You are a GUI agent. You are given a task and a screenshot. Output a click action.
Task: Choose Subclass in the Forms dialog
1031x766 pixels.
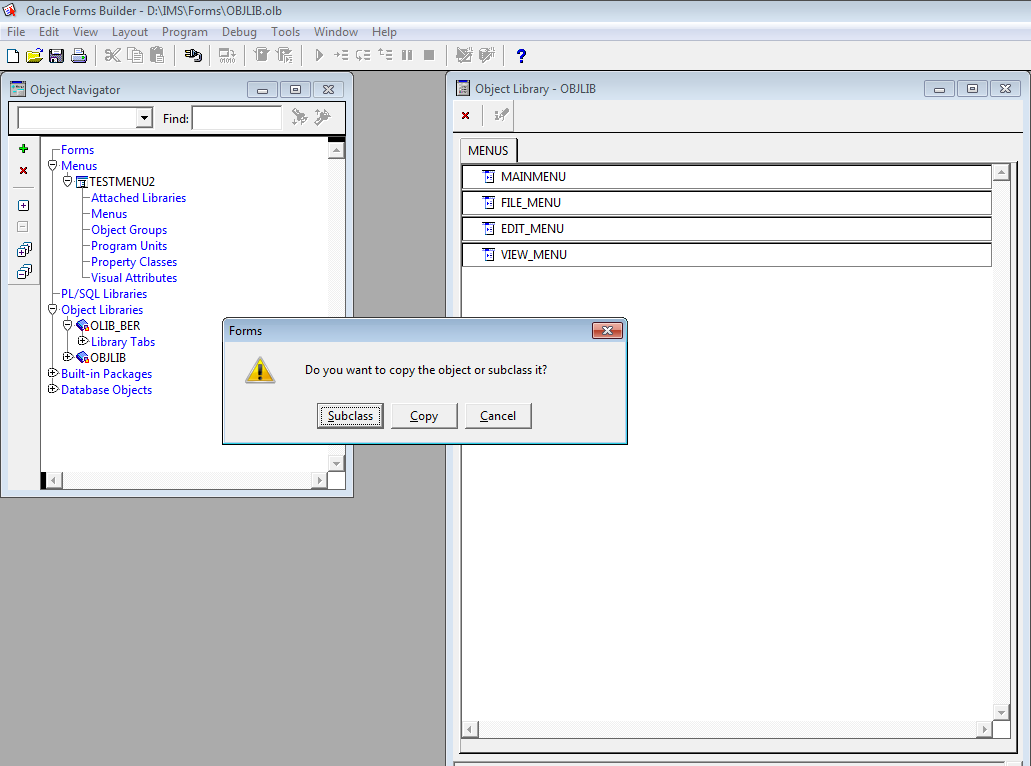[x=350, y=416]
